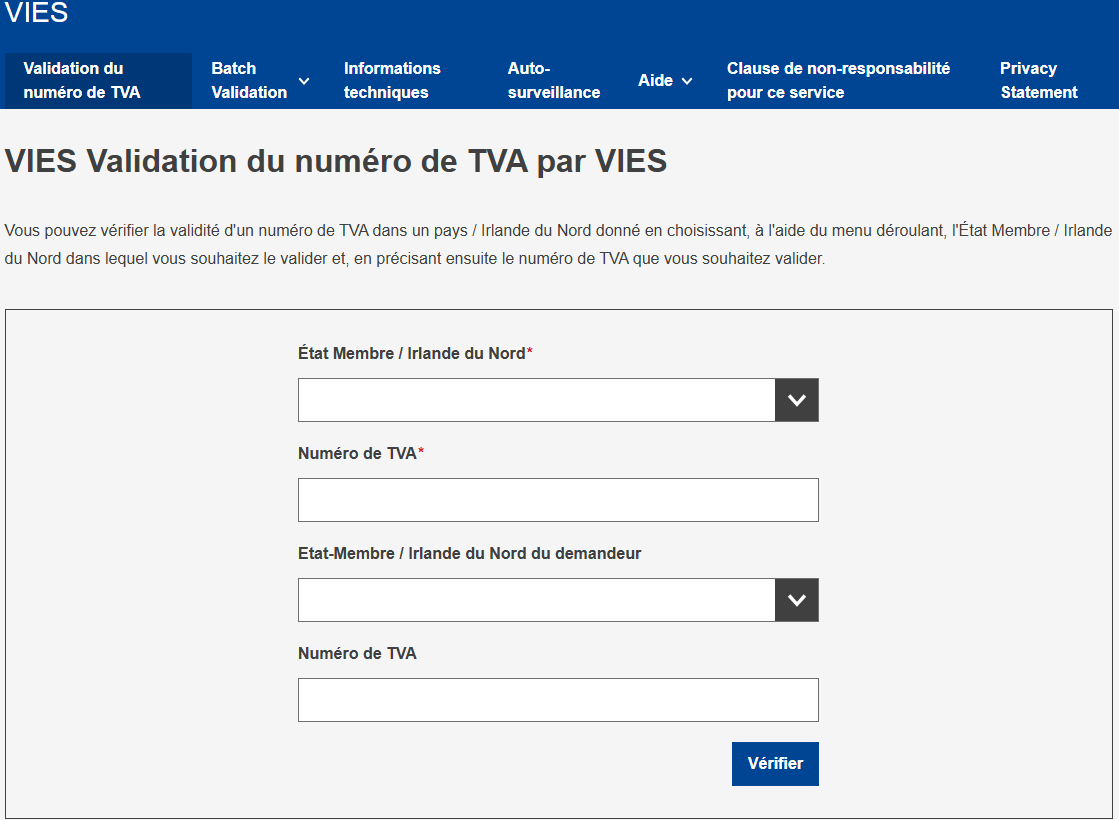Screen dimensions: 1119x820
Task: Click the VIES site title in header
Action: click(37, 14)
